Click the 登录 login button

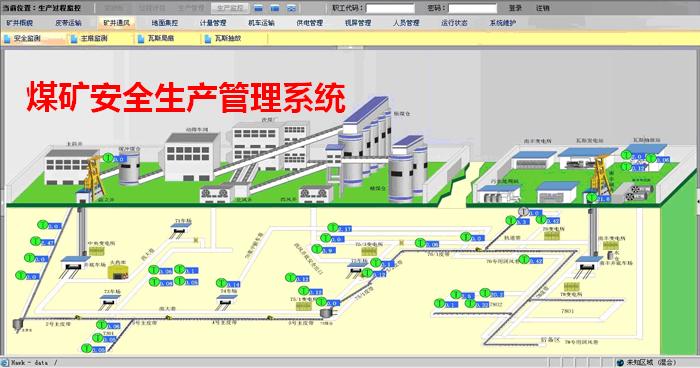pos(515,8)
